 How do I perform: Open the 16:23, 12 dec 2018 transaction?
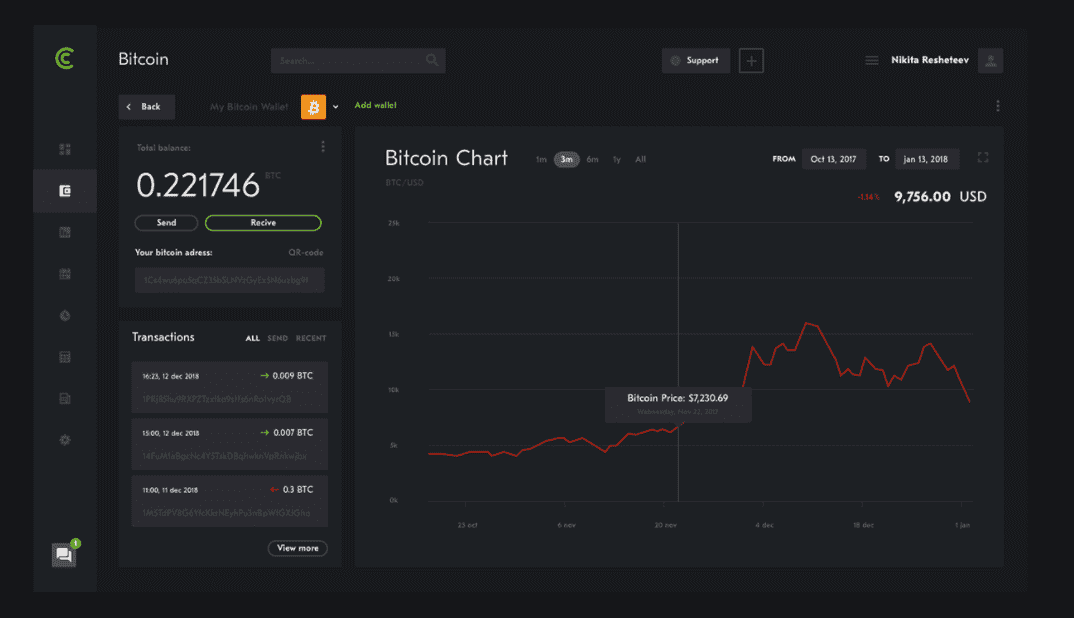click(229, 387)
